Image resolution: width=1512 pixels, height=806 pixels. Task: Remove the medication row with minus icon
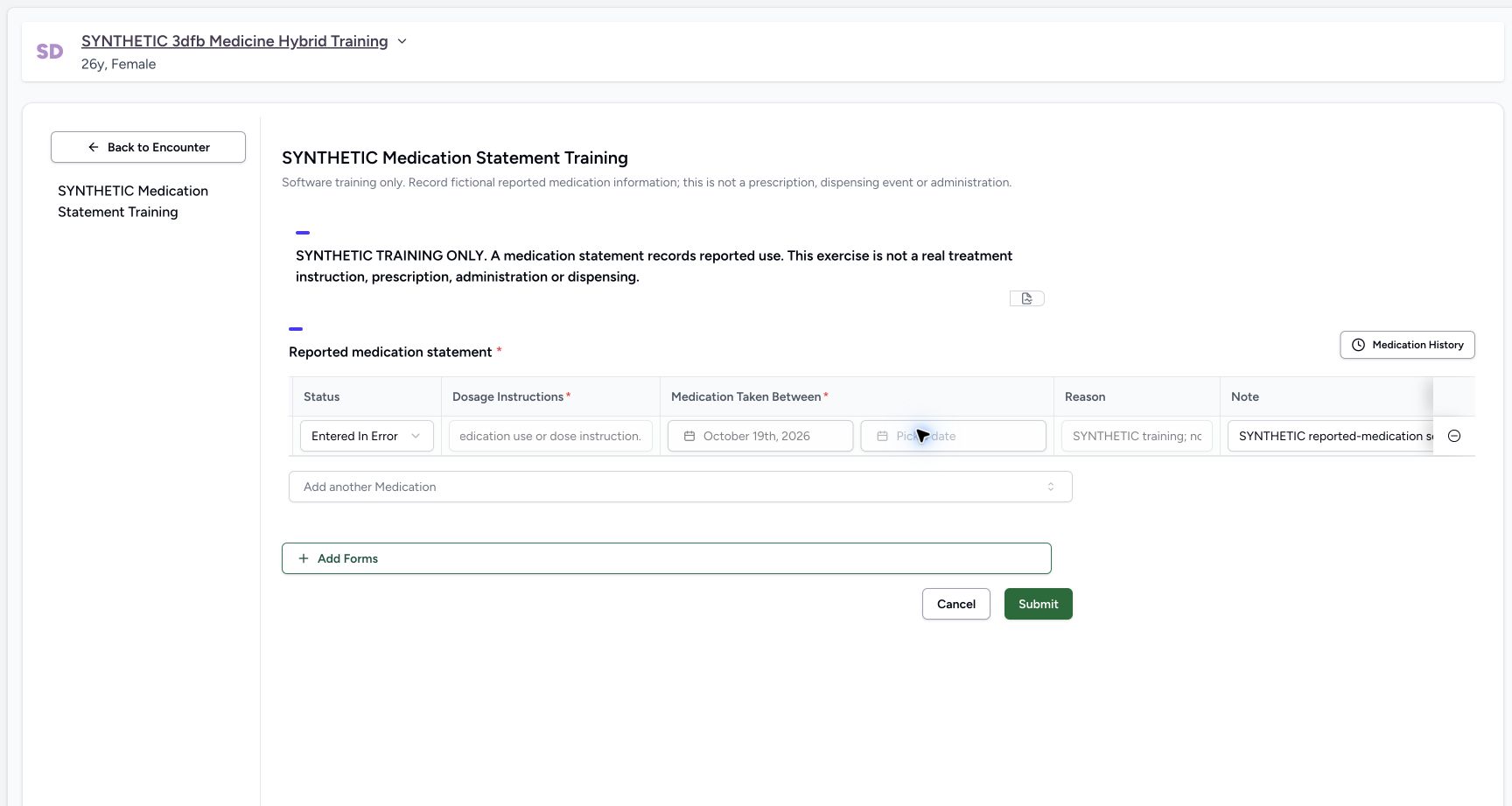click(x=1454, y=436)
